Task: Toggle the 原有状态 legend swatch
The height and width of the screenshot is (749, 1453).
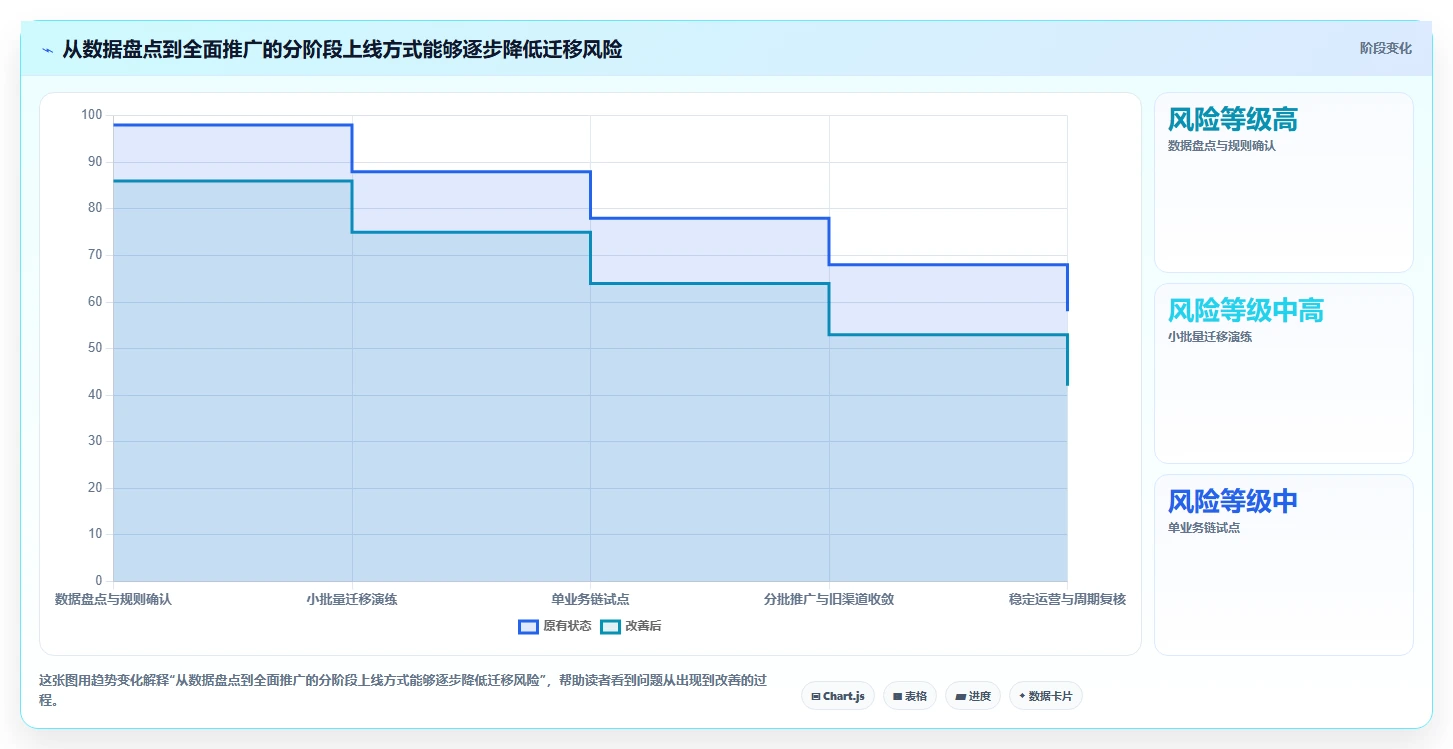Action: (528, 626)
